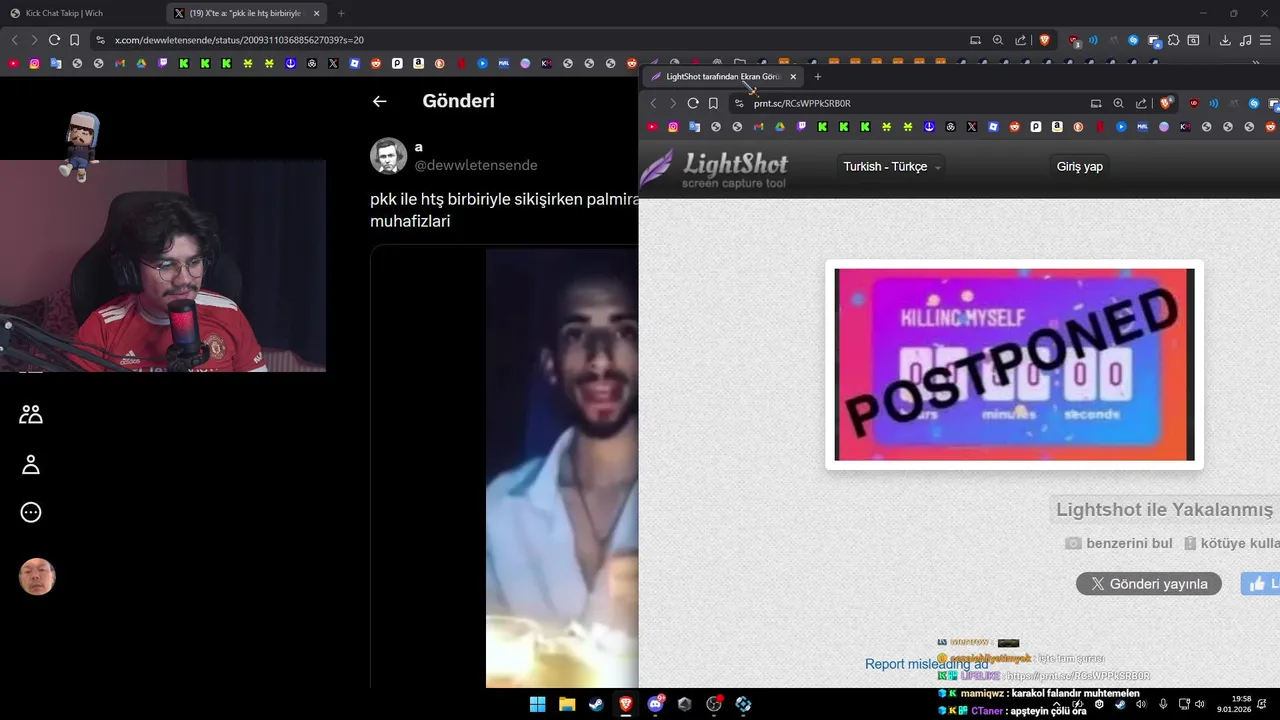
Task: Open File Explorer from the taskbar
Action: point(567,704)
